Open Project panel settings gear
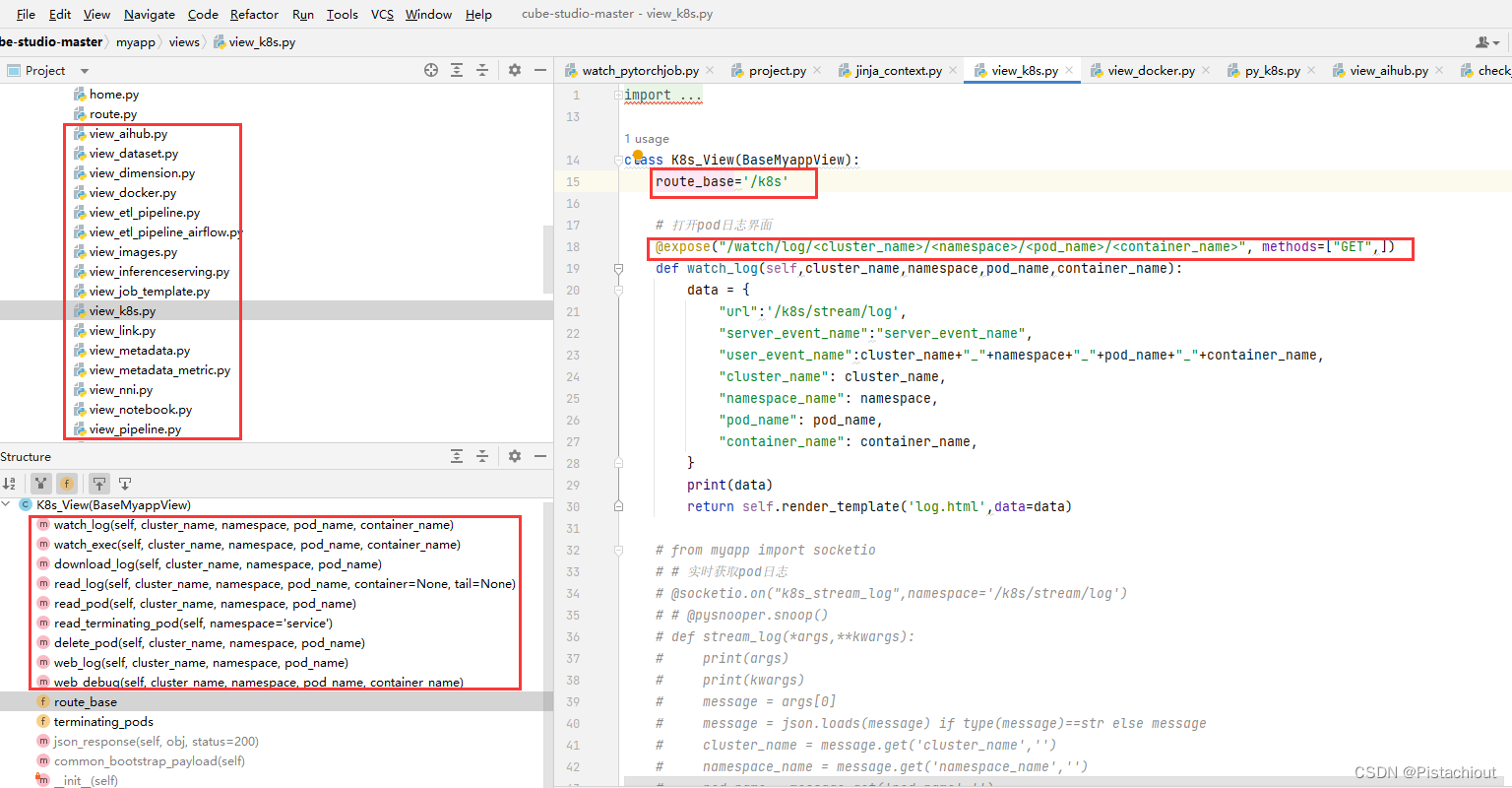This screenshot has width=1512, height=788. coord(515,70)
